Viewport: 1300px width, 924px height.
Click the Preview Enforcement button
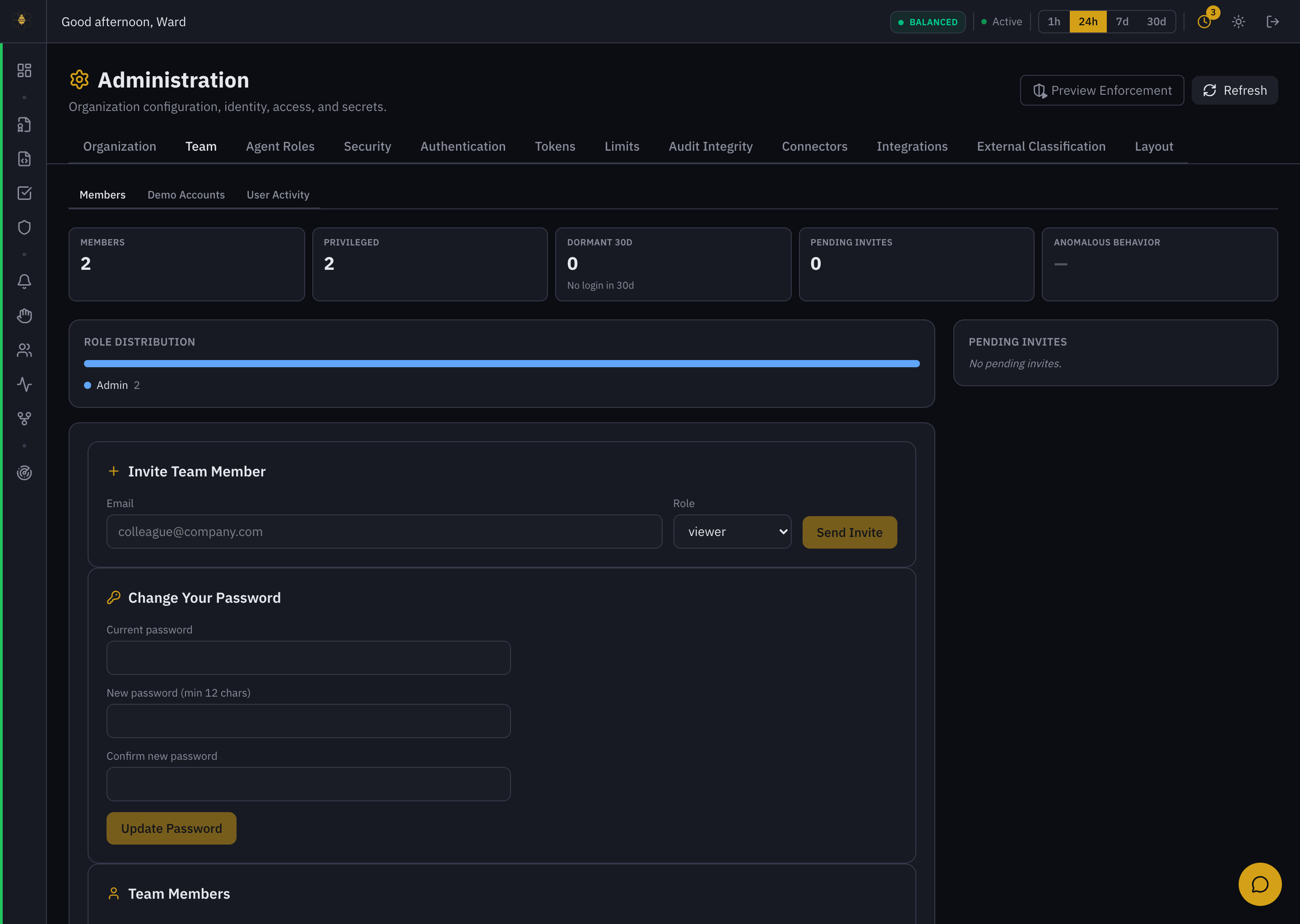click(x=1102, y=91)
